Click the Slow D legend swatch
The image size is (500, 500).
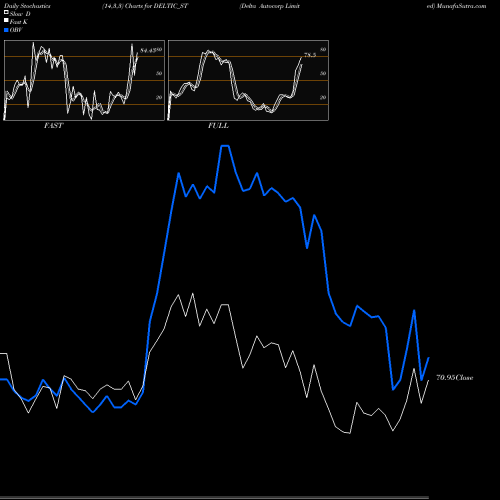tap(6, 13)
